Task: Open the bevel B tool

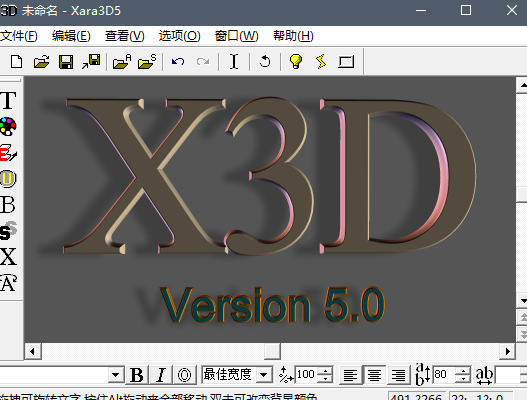Action: point(7,204)
